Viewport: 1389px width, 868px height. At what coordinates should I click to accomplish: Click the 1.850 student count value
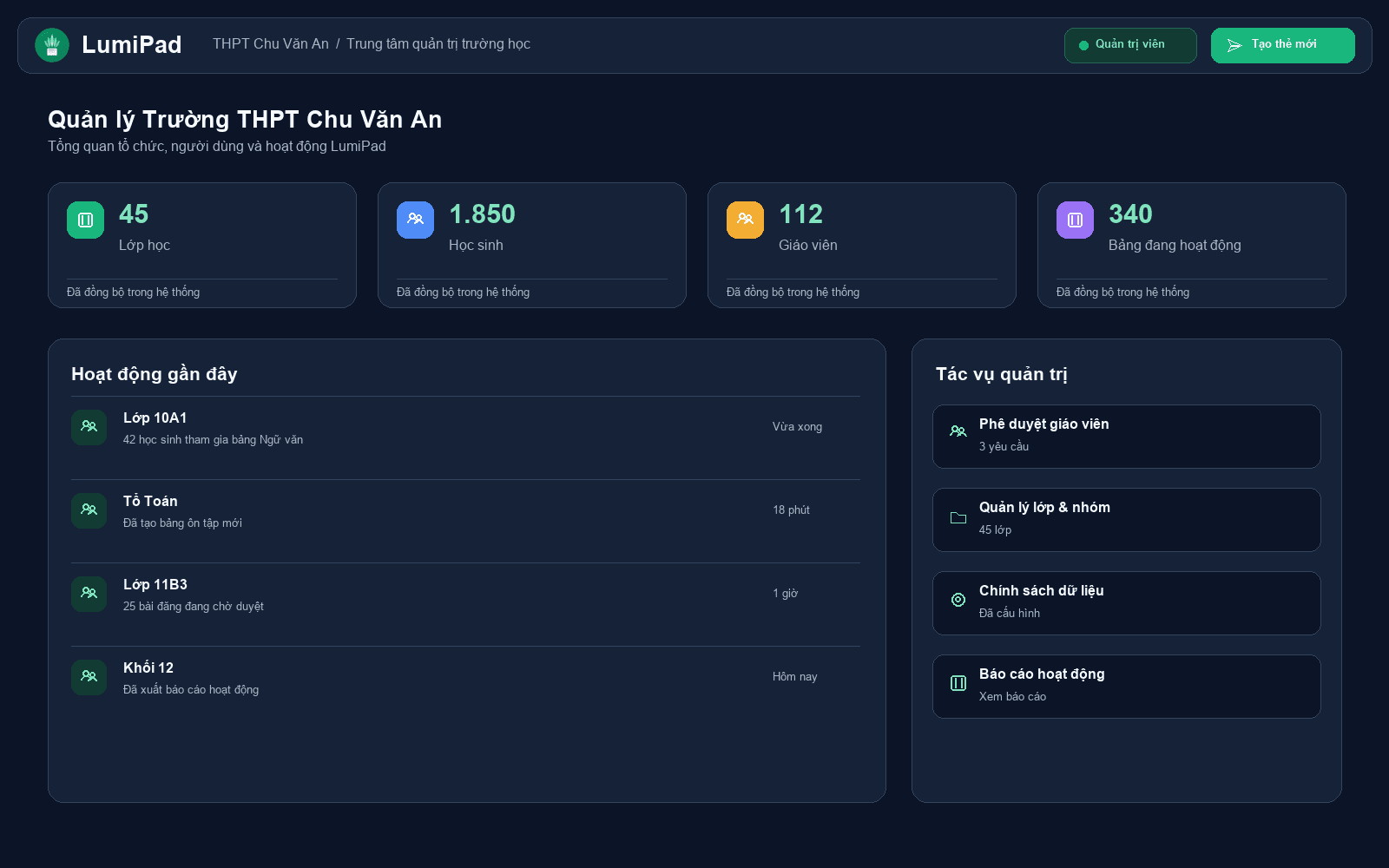point(482,214)
